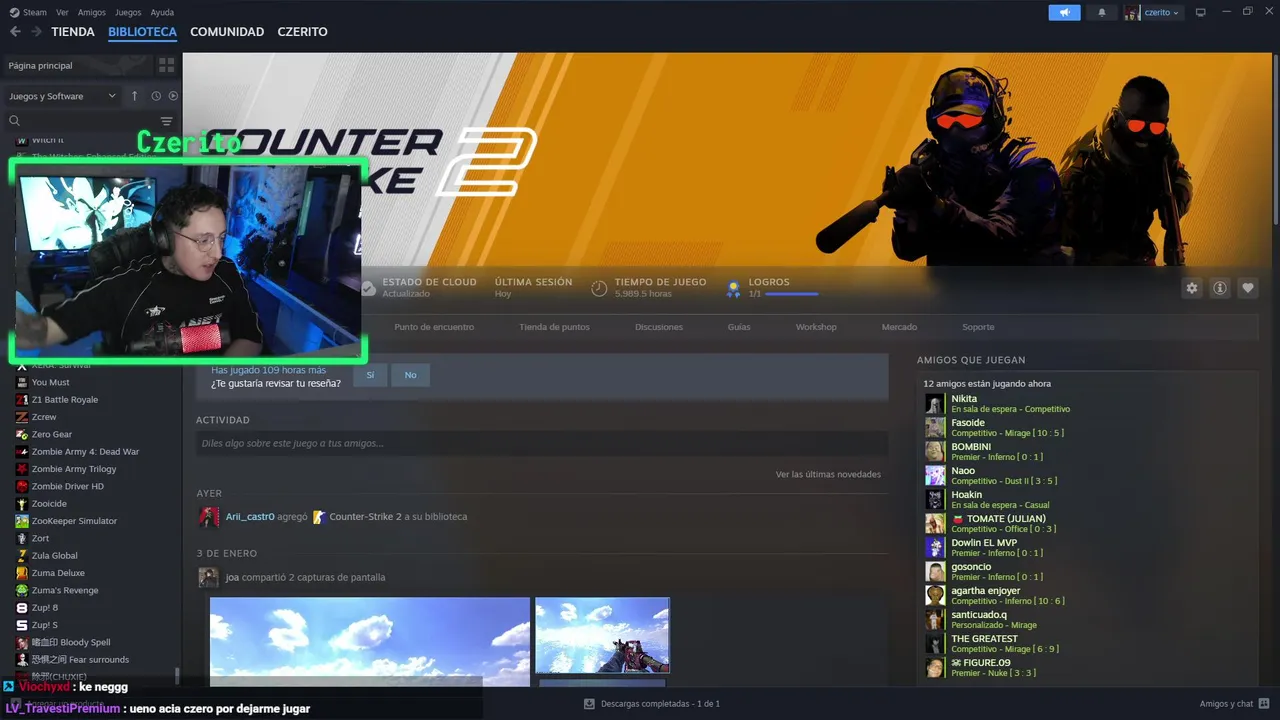Open the notifications bell

pyautogui.click(x=1102, y=13)
